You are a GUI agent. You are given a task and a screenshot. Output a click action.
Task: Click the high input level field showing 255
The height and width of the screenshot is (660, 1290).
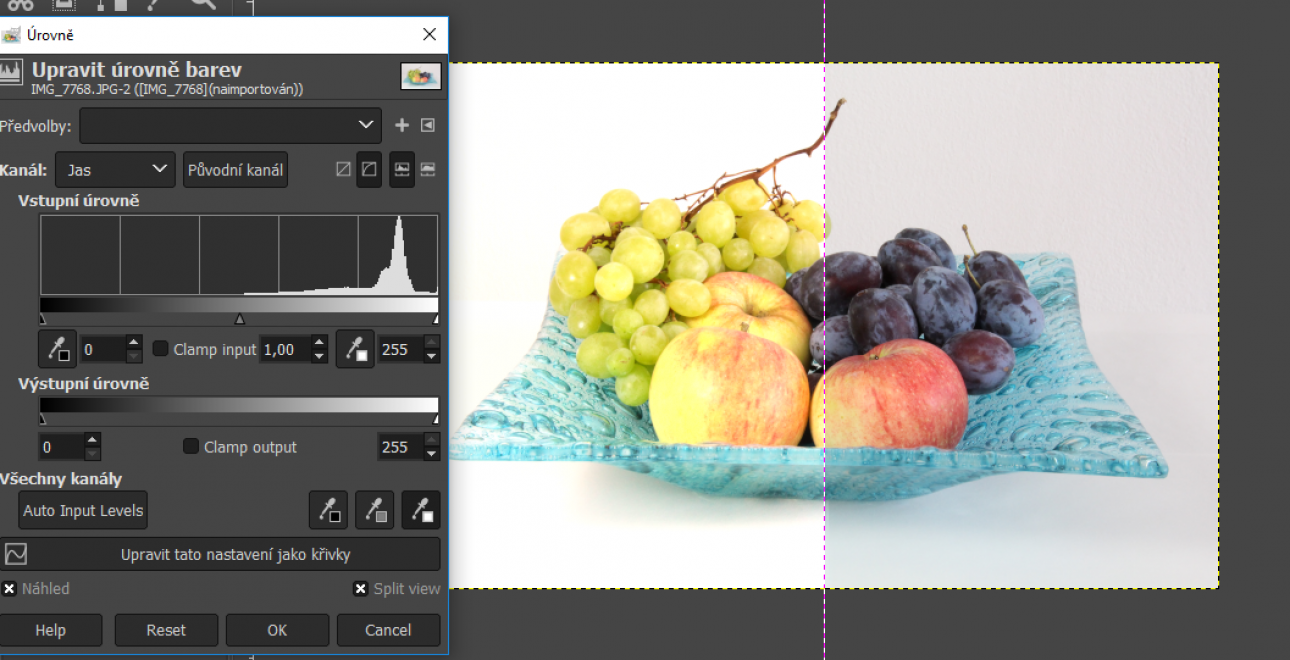[x=400, y=350]
